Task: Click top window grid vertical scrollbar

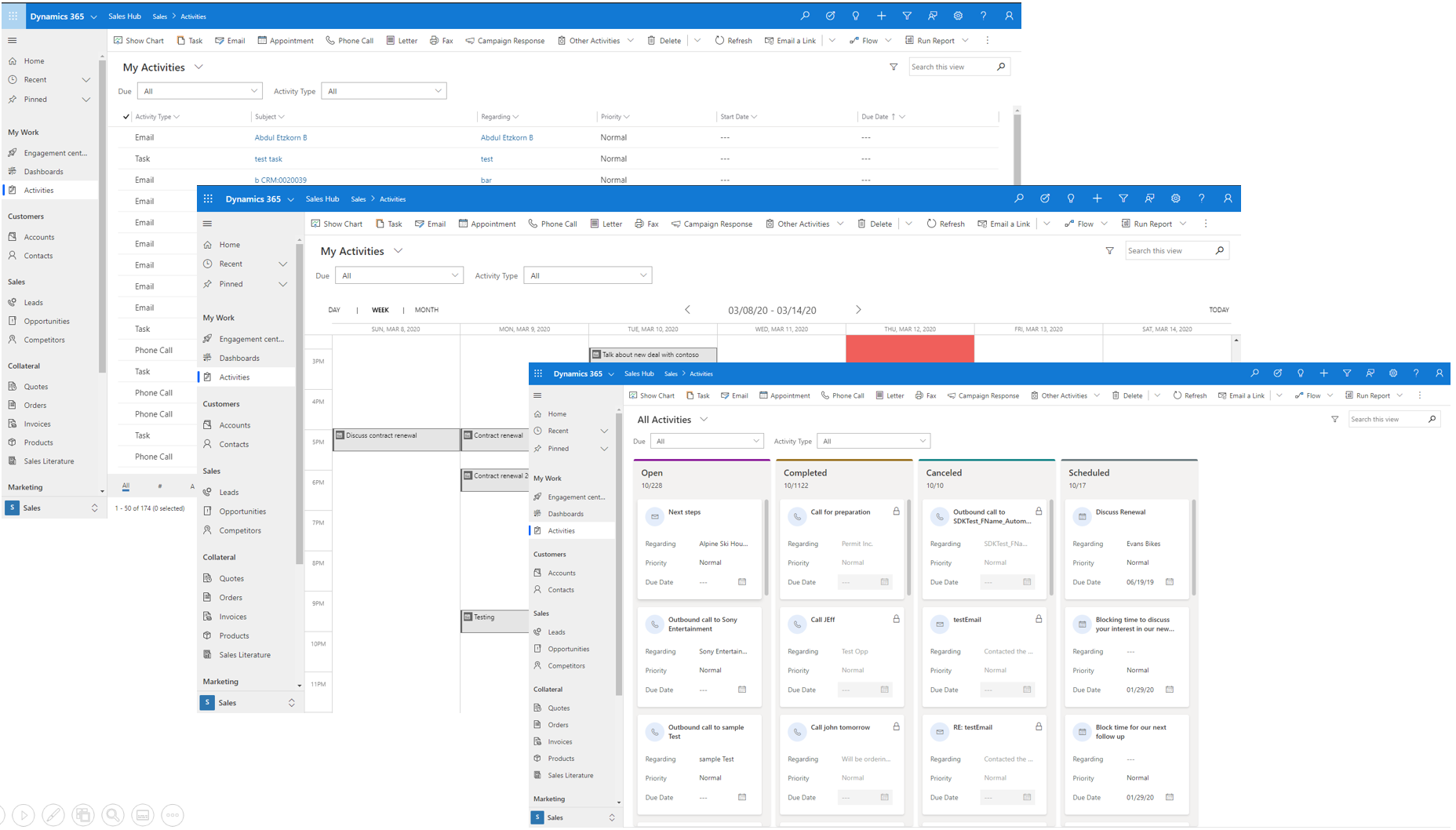Action: click(x=1017, y=149)
